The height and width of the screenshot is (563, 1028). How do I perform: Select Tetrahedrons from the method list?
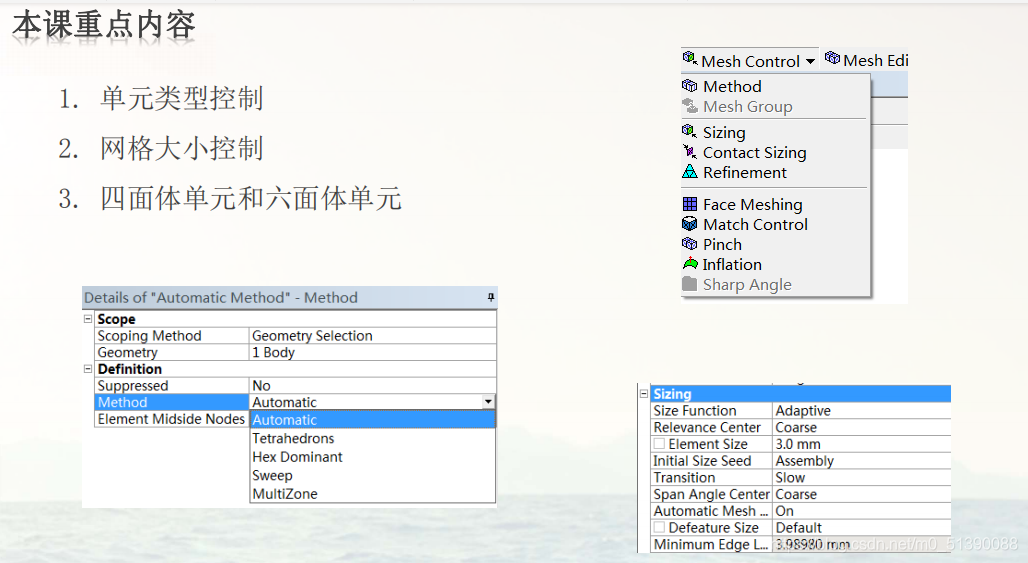293,438
